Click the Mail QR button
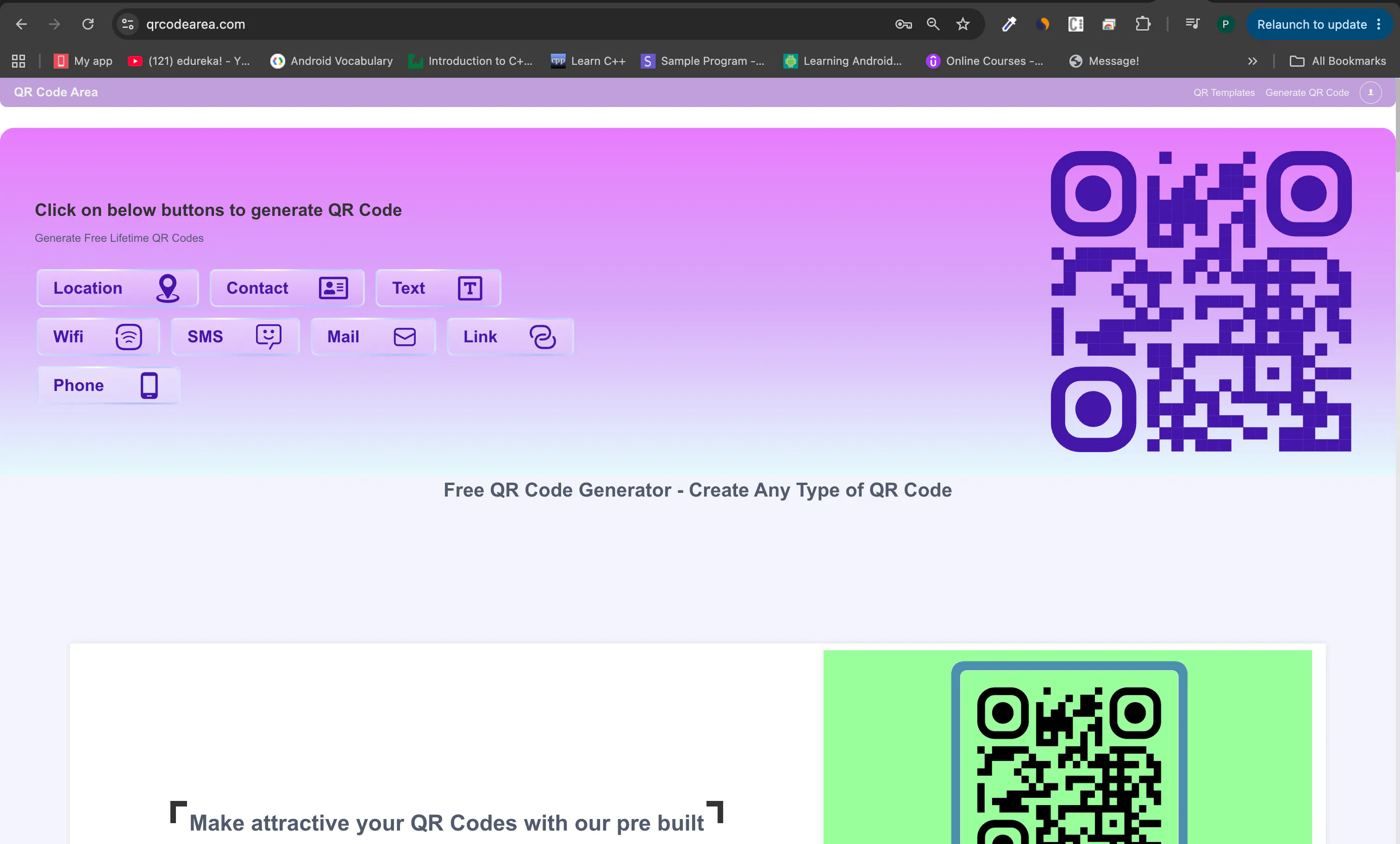 [373, 336]
